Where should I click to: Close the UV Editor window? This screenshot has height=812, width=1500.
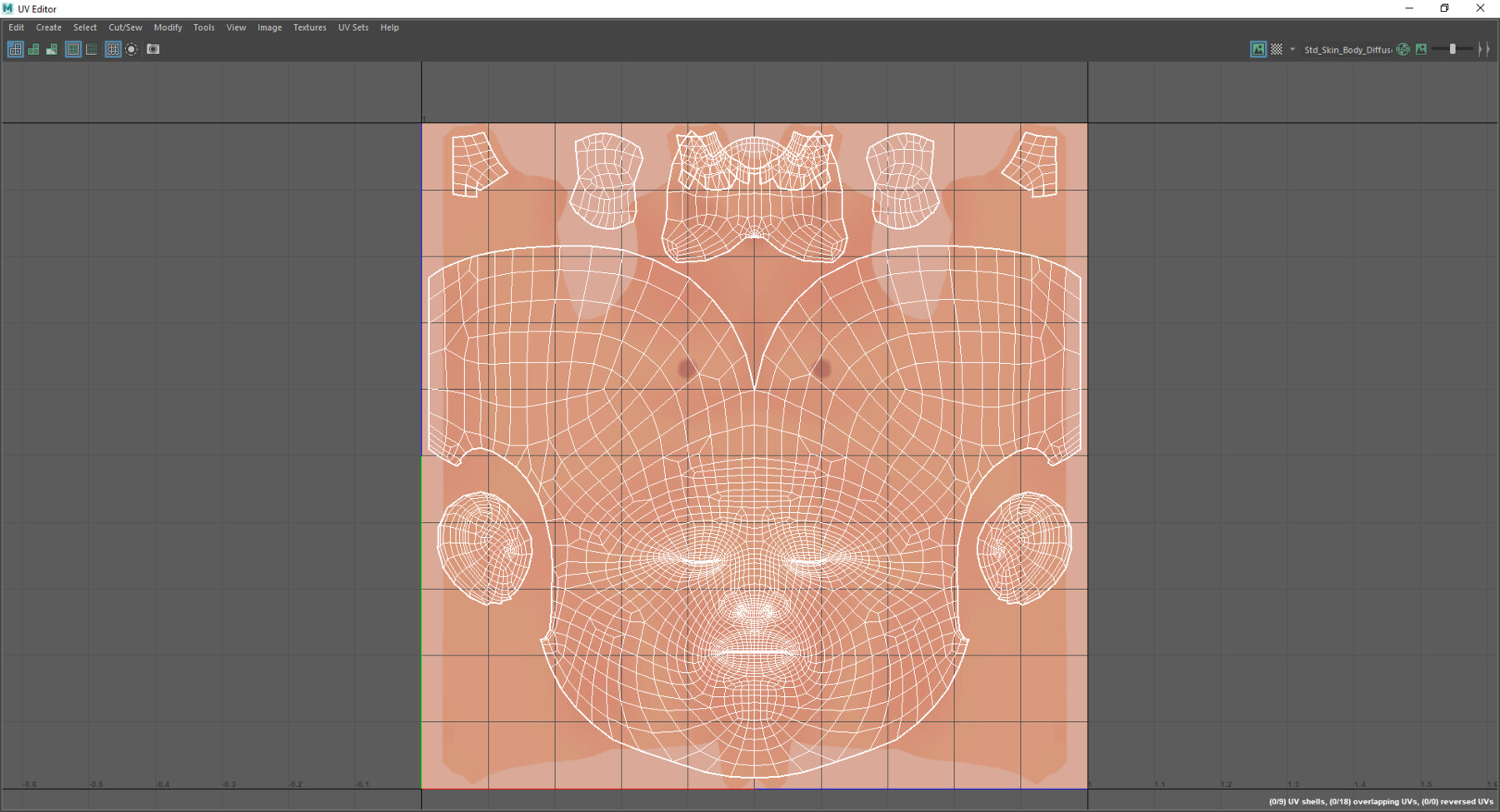click(x=1480, y=8)
